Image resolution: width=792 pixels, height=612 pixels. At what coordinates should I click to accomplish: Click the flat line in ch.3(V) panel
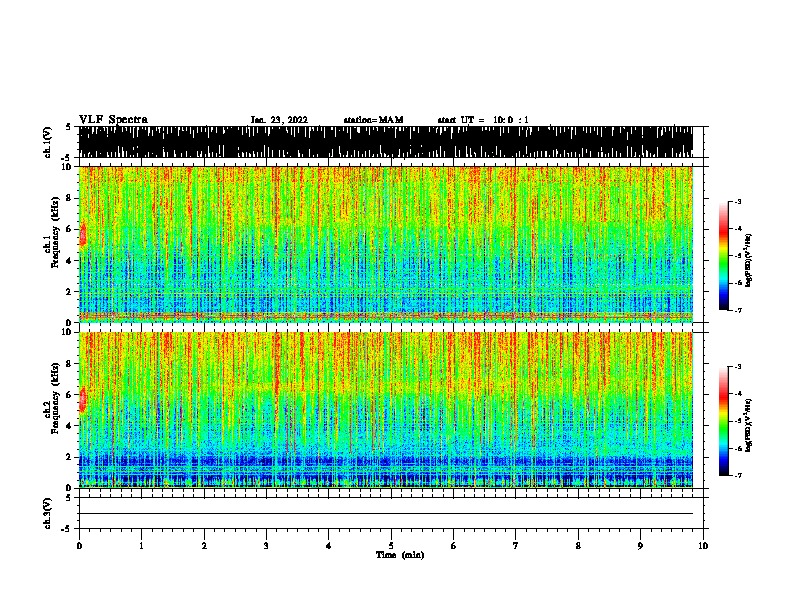click(x=386, y=514)
